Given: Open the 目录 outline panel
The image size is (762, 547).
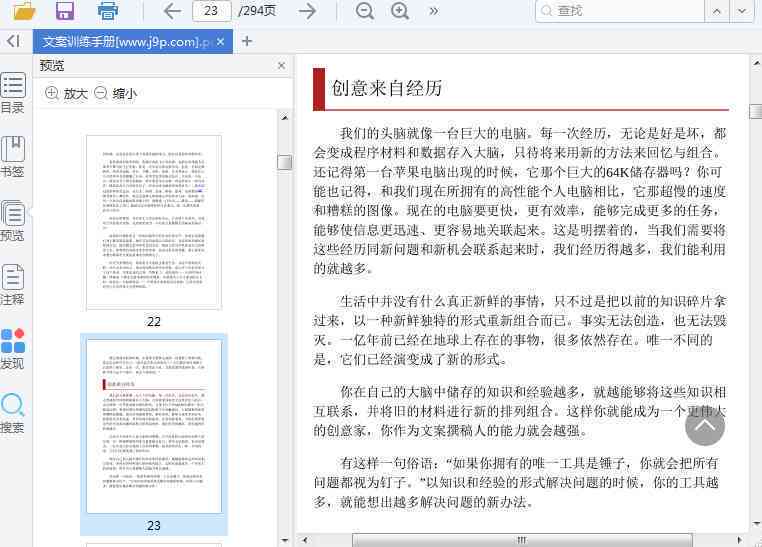Looking at the screenshot, I should pos(13,93).
